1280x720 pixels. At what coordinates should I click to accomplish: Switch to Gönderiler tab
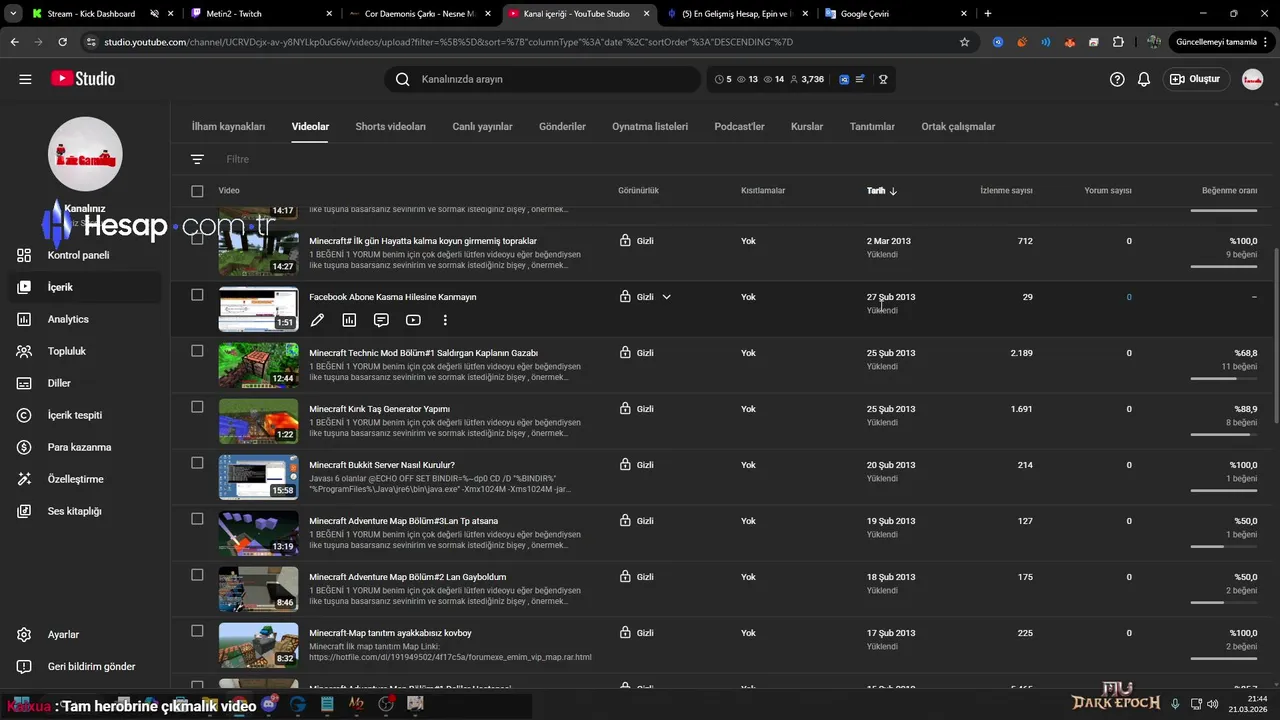[x=562, y=127]
